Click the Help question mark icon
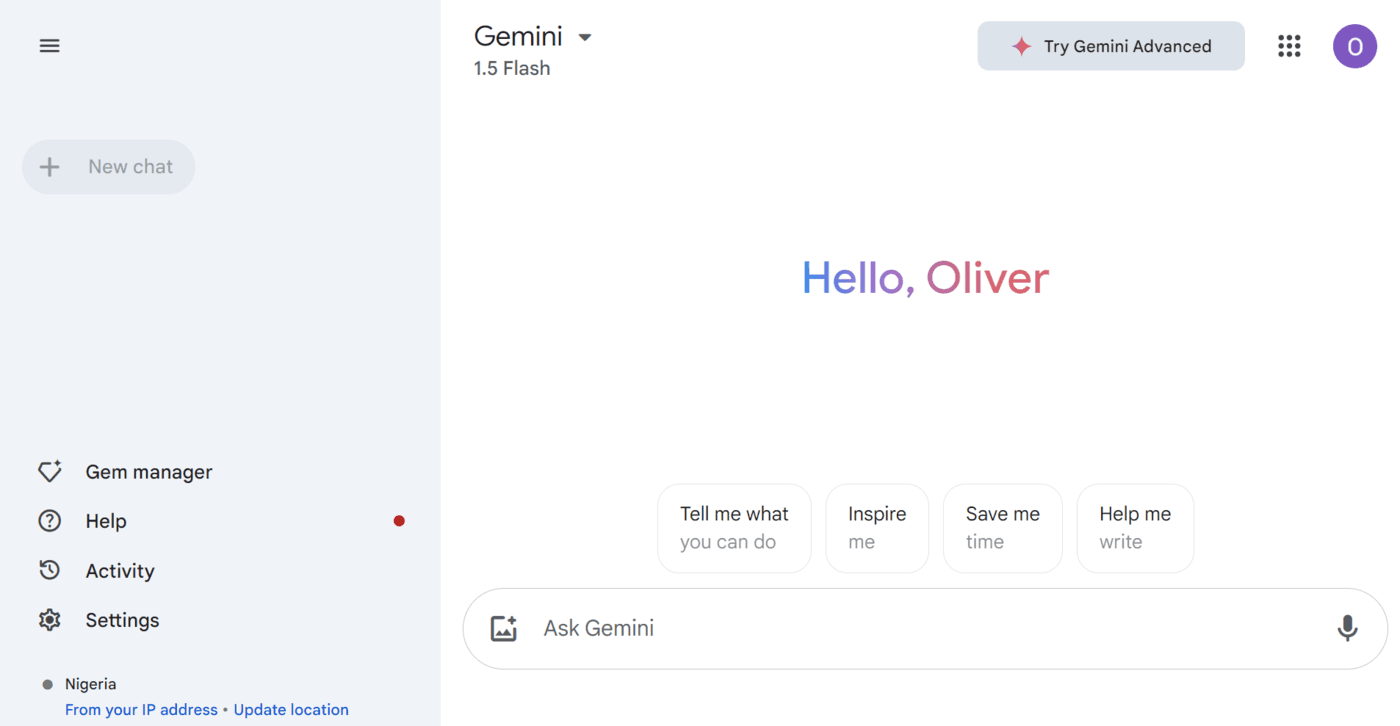Viewport: 1400px width, 726px height. [49, 521]
